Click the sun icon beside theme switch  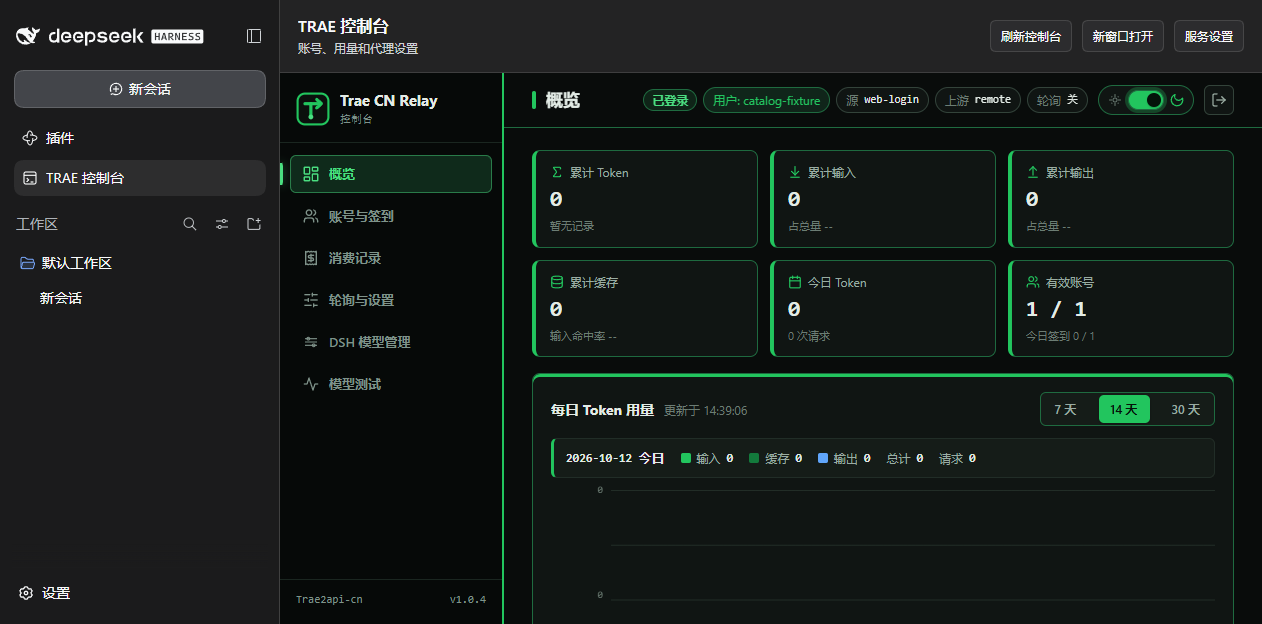[x=1115, y=100]
